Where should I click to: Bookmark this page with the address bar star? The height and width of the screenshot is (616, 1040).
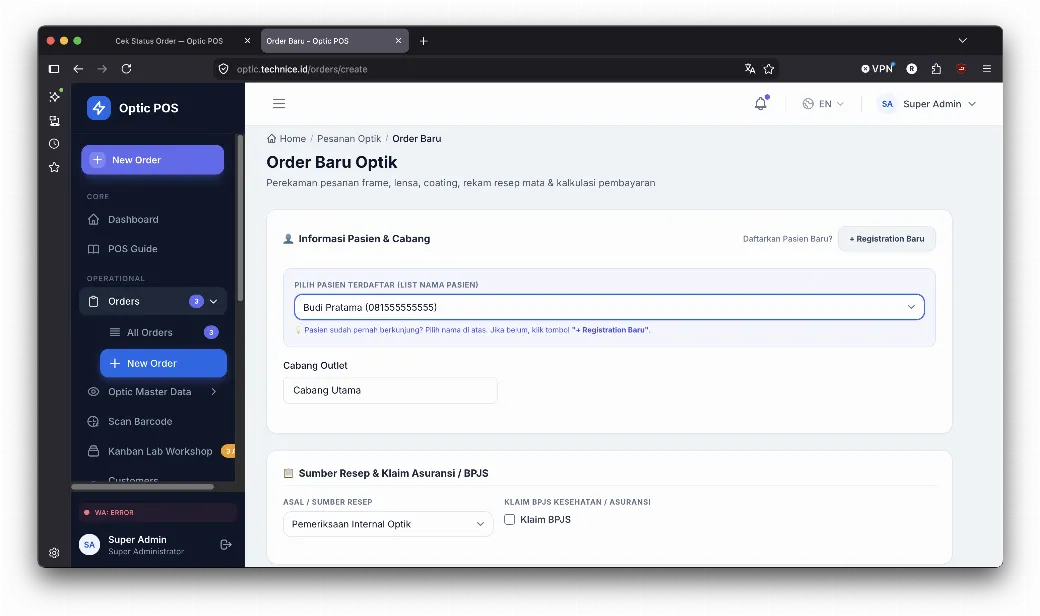point(769,69)
